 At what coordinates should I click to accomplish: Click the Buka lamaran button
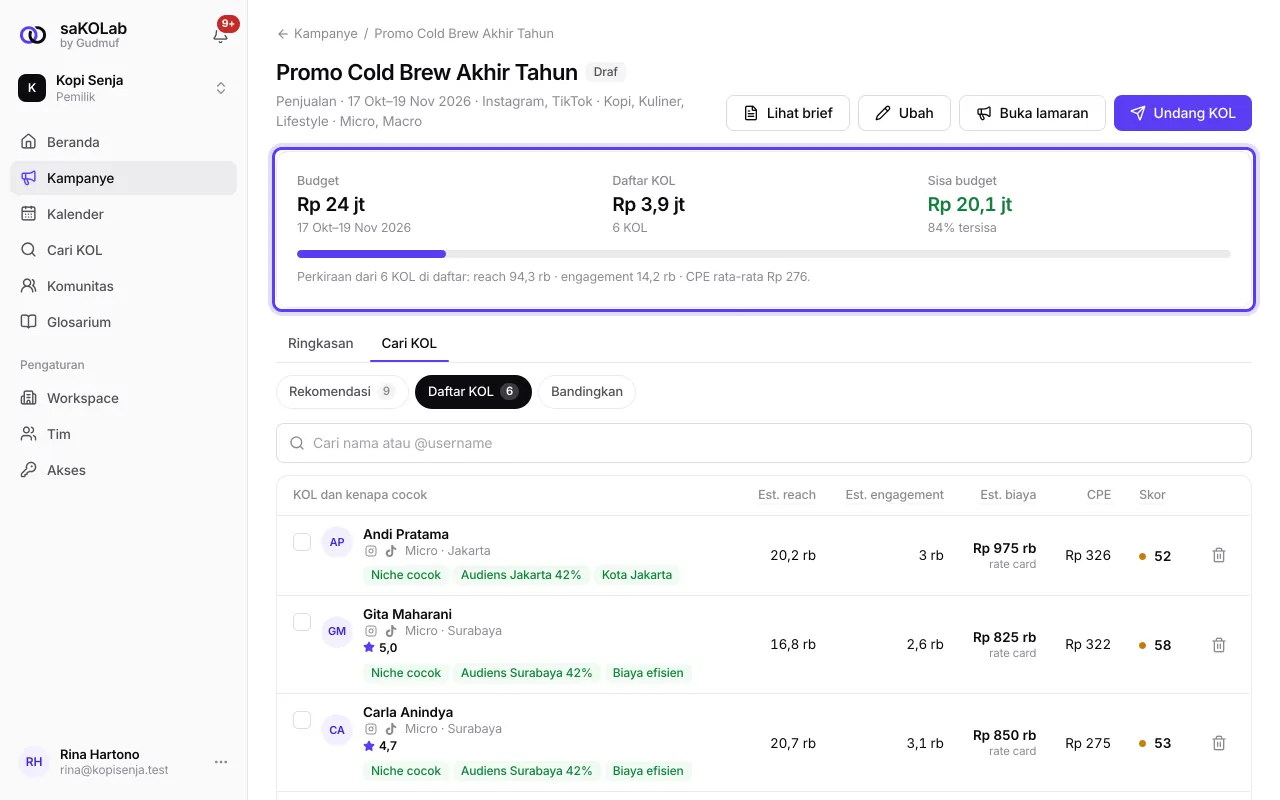point(1032,113)
